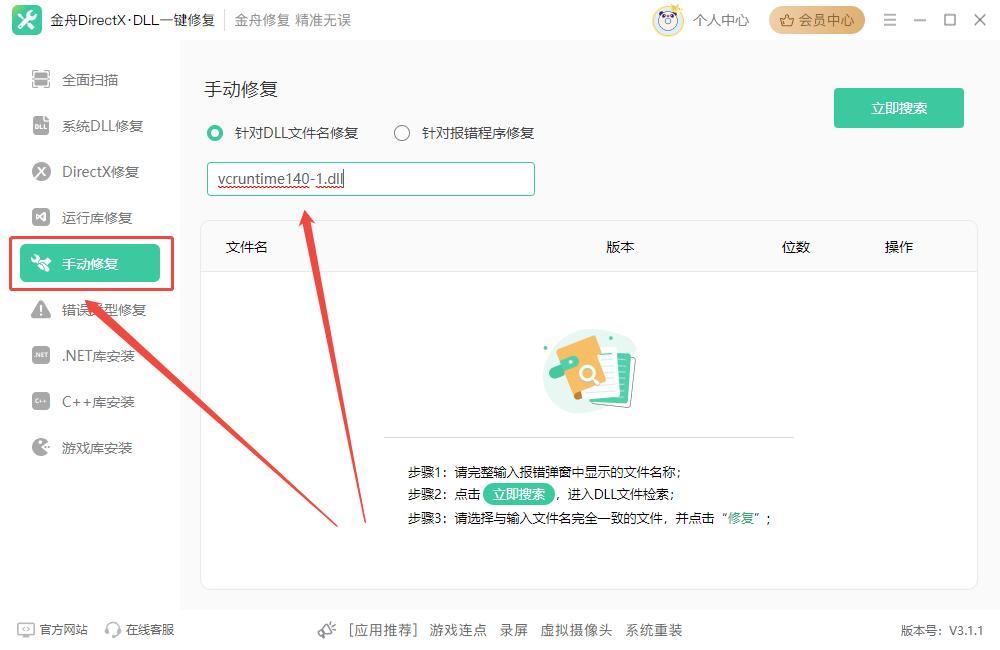Open the 官方网站 link

64,630
